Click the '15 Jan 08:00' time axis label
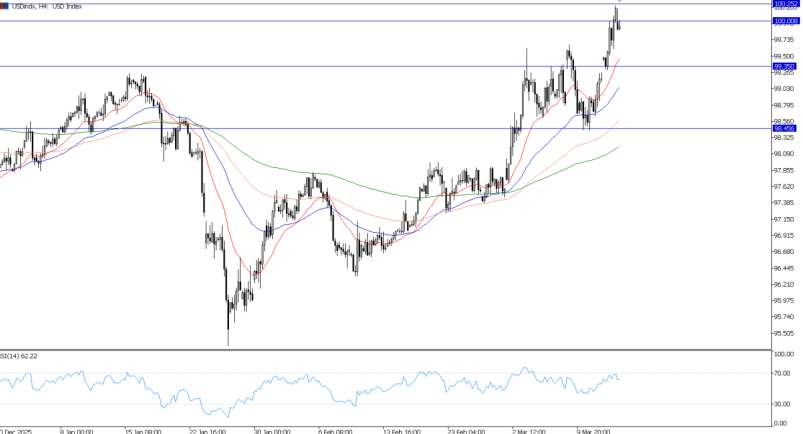Image resolution: width=803 pixels, height=434 pixels. (x=143, y=431)
